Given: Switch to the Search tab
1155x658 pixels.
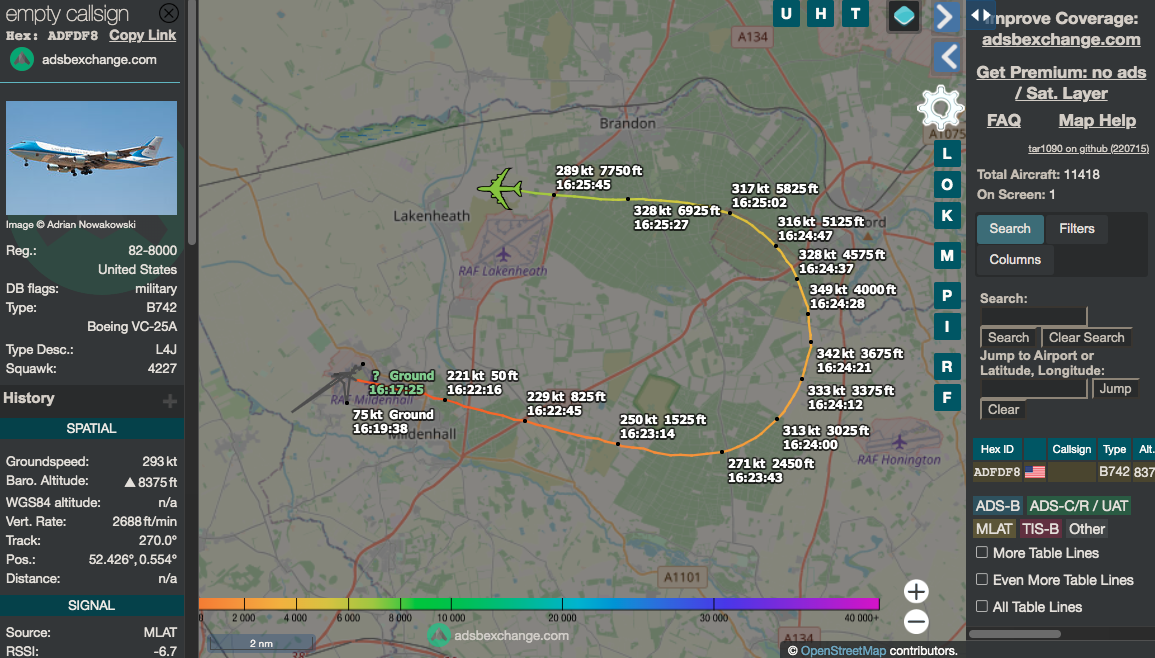Looking at the screenshot, I should 1010,228.
